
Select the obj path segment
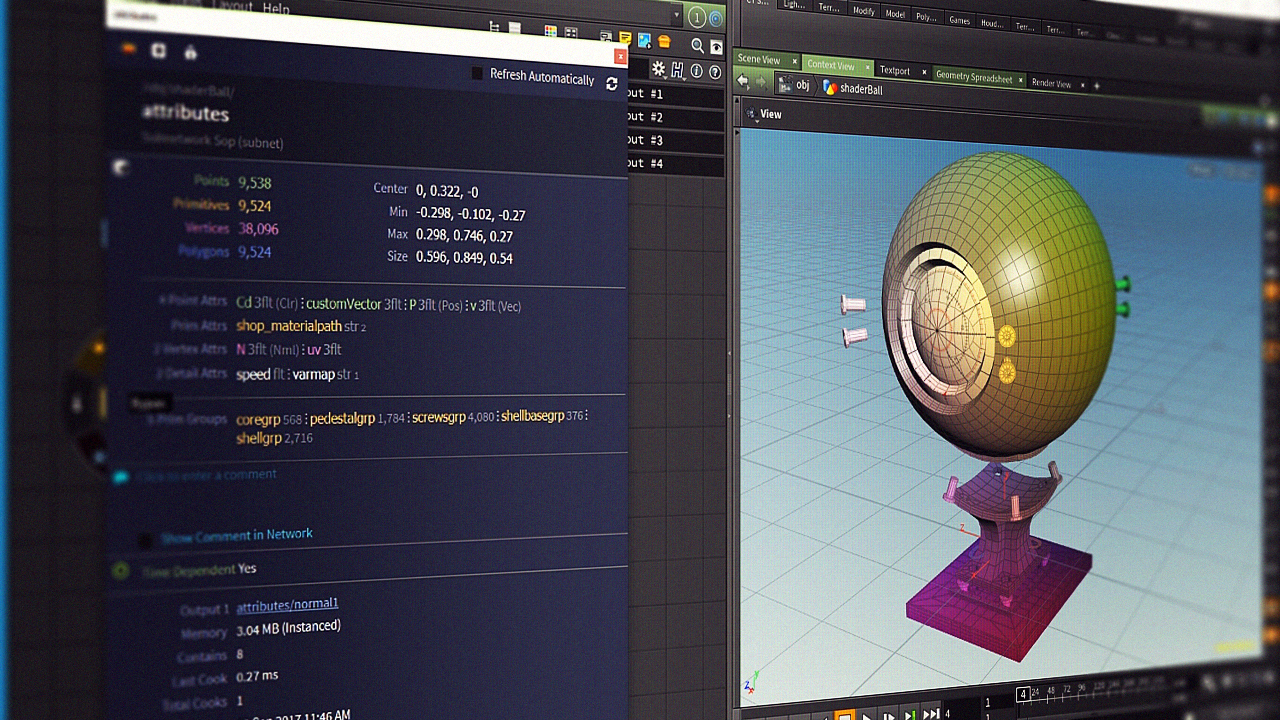[802, 86]
